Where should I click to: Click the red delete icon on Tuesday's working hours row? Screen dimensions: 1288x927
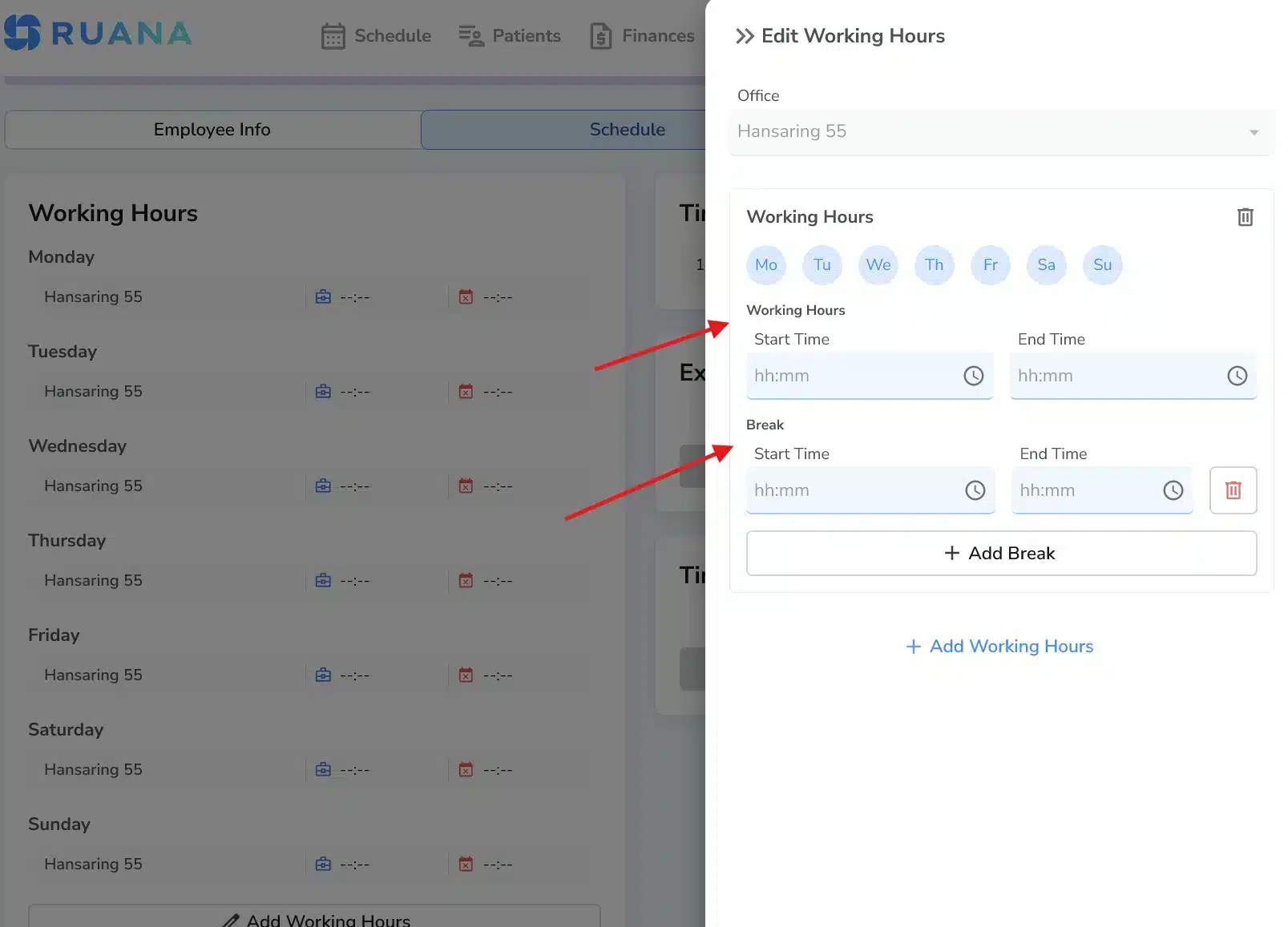(465, 391)
